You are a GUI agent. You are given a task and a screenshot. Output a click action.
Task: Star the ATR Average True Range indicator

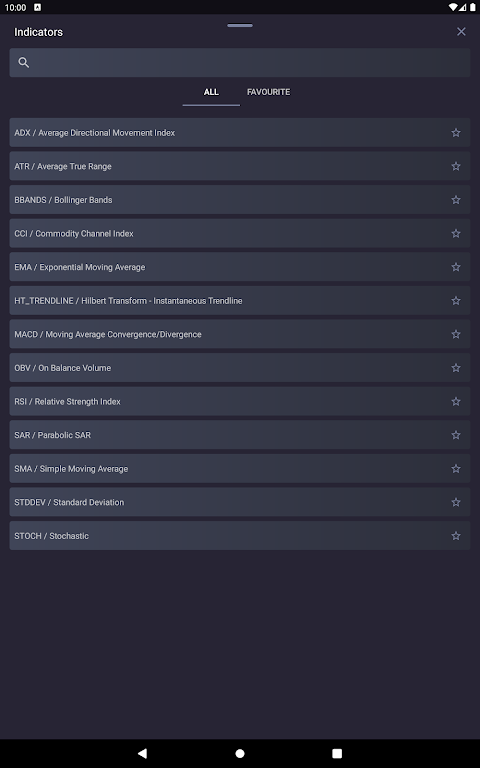tap(456, 166)
